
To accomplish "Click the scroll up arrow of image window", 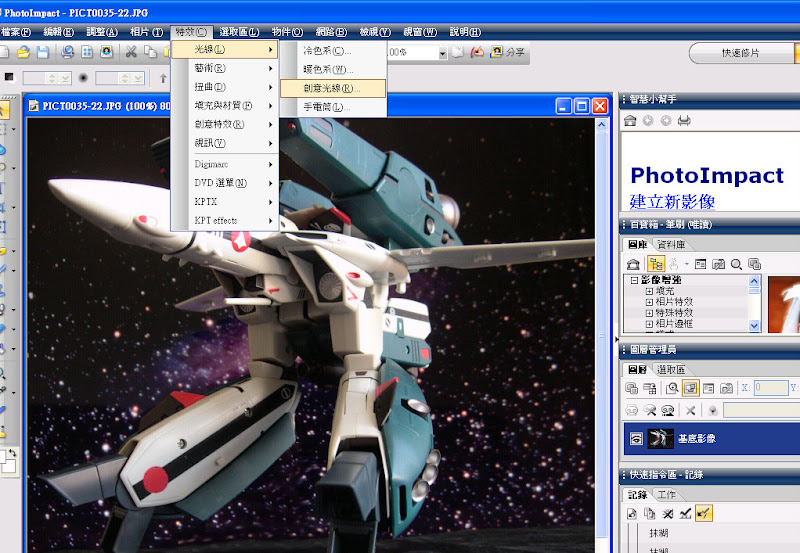I will (x=602, y=124).
